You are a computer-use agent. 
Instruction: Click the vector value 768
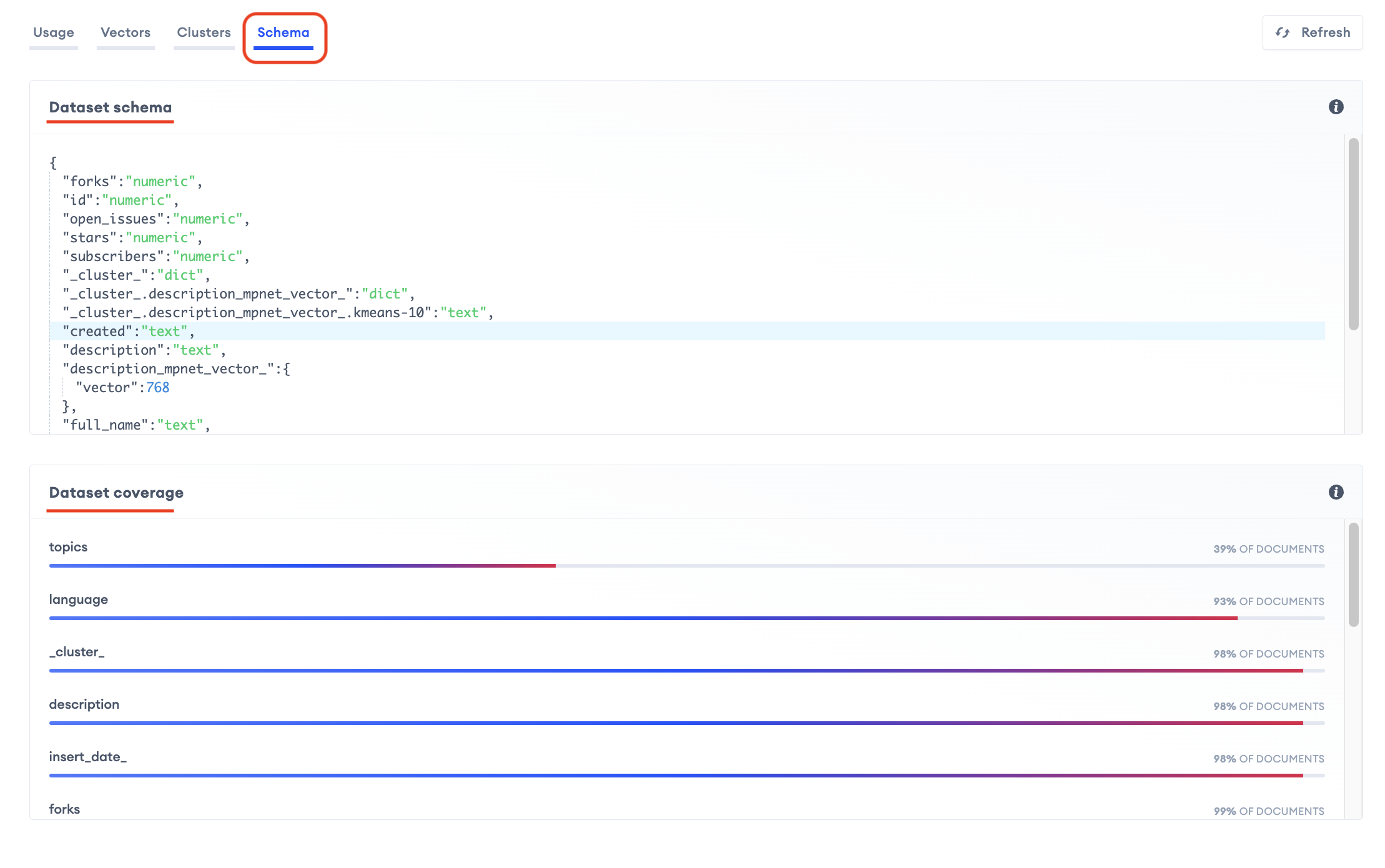tap(157, 388)
